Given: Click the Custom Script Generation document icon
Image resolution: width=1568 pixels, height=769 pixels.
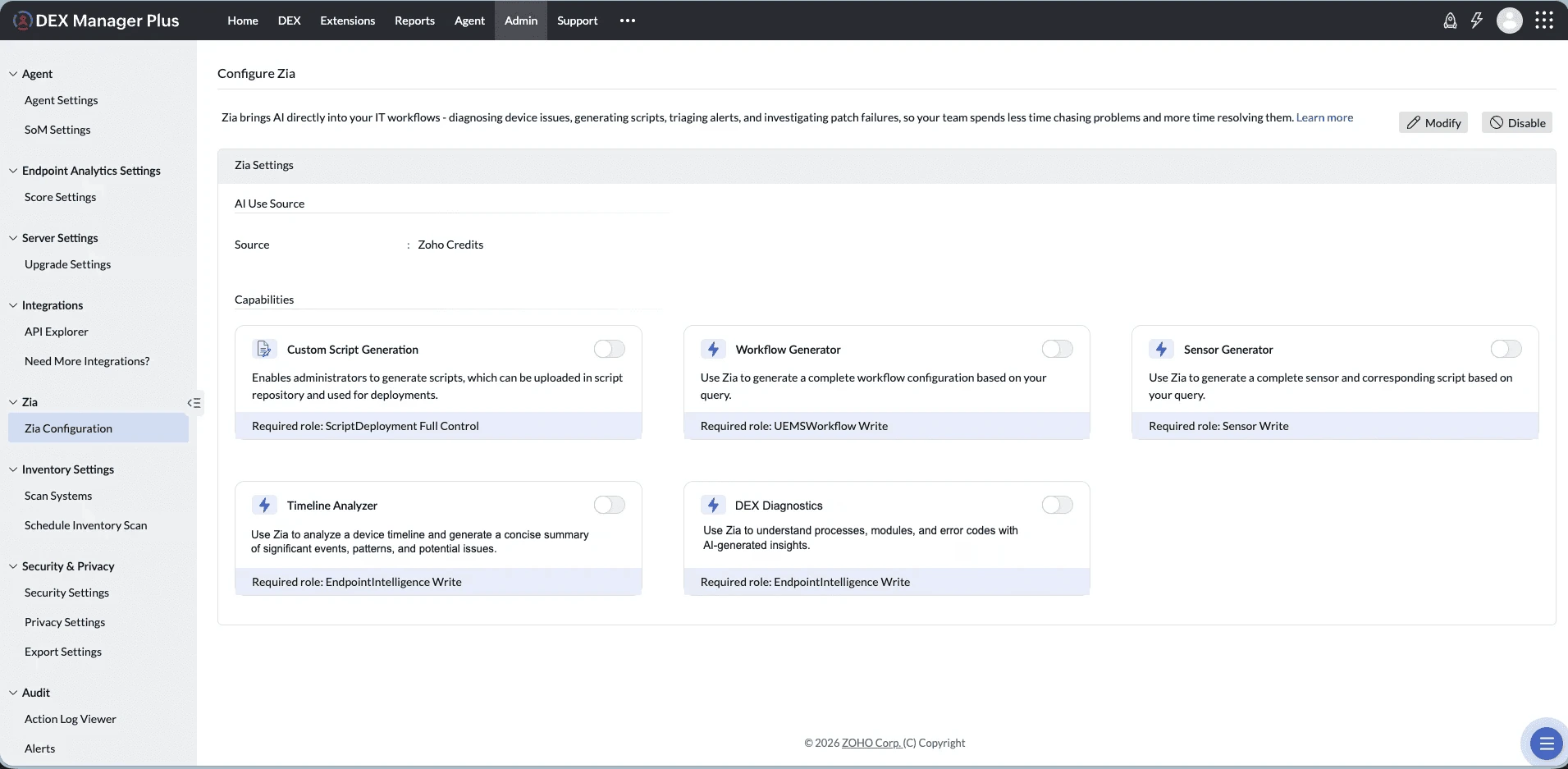Looking at the screenshot, I should pos(263,349).
